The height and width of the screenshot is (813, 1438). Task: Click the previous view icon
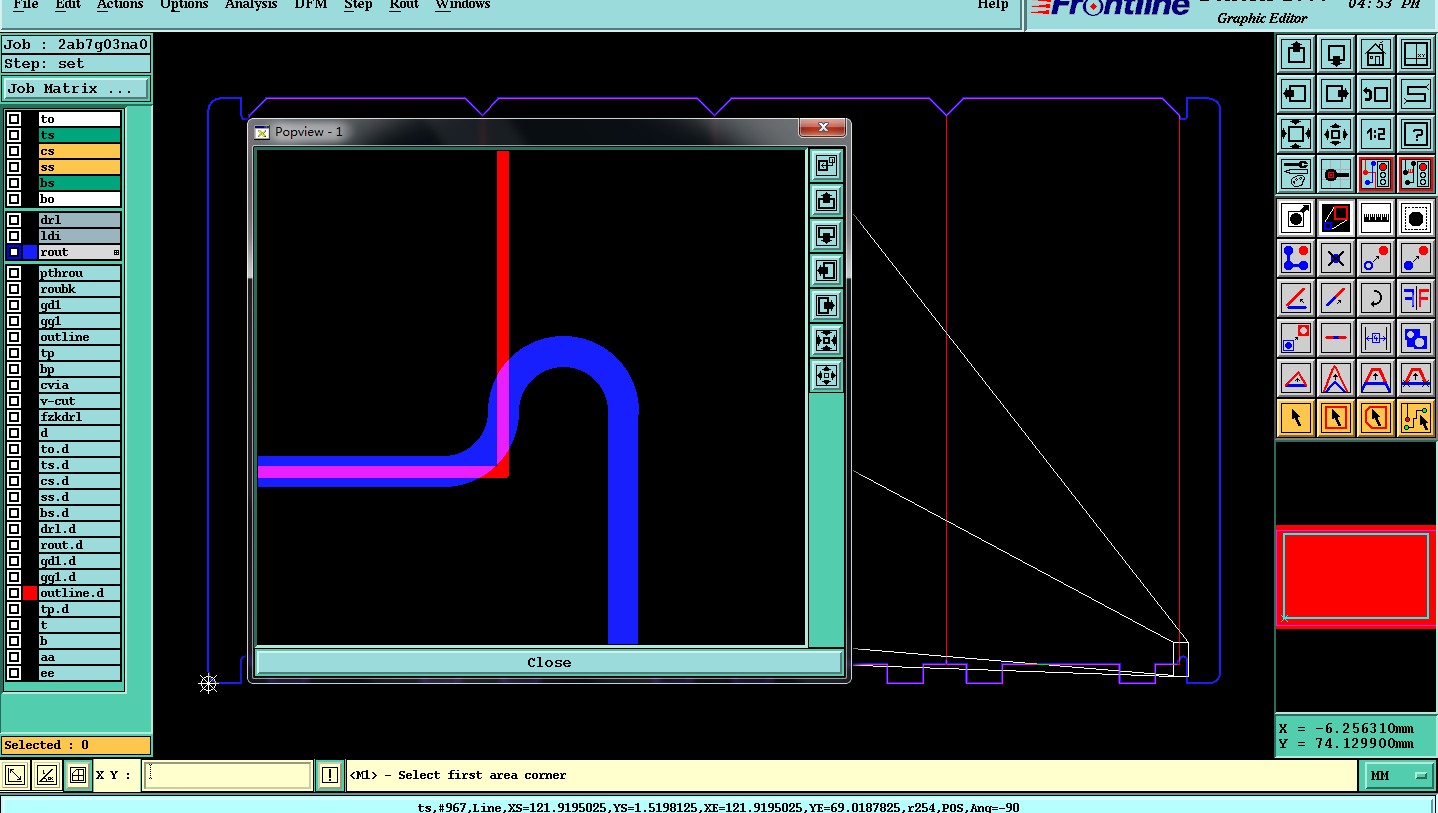click(x=1376, y=94)
